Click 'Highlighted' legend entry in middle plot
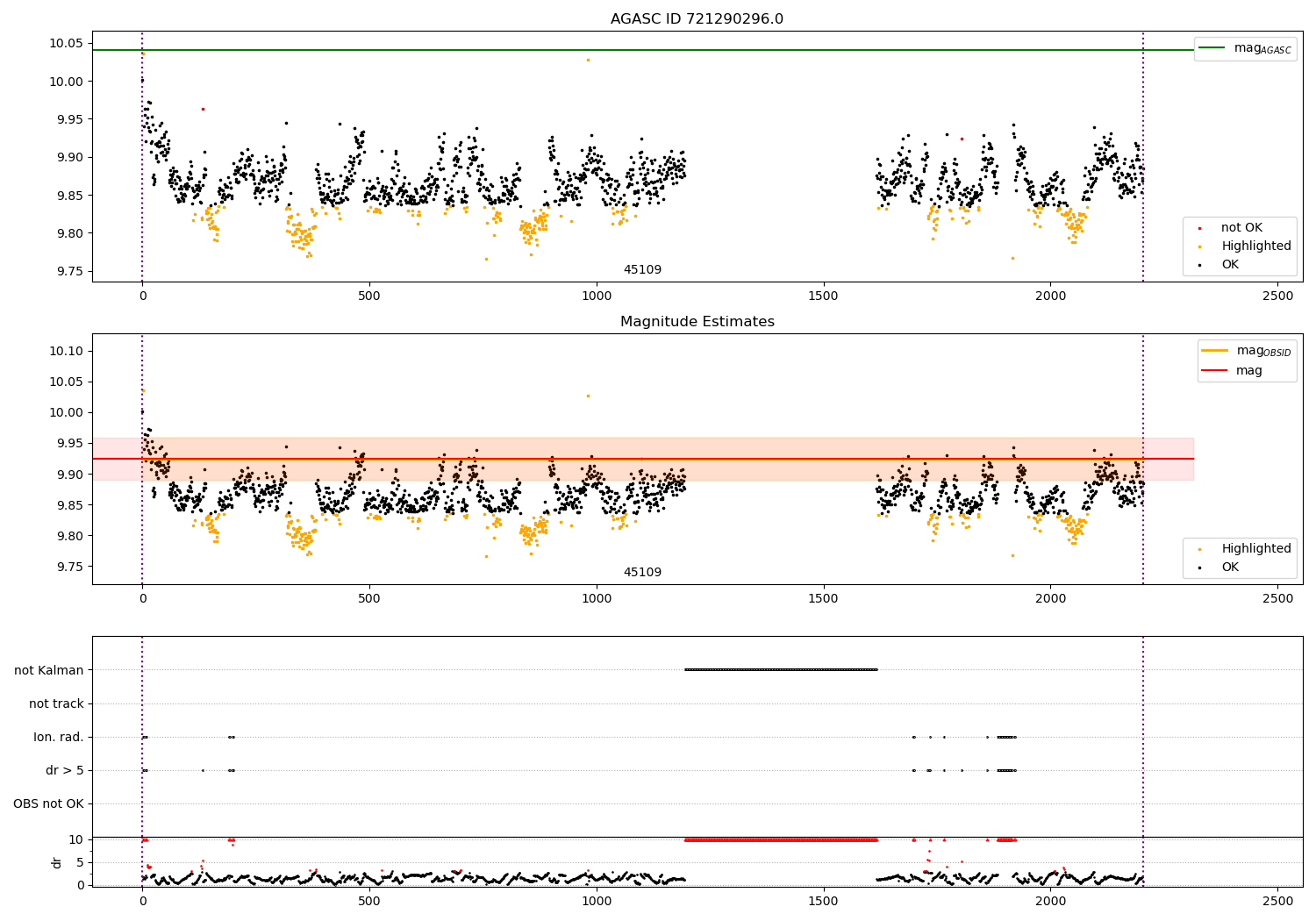The width and height of the screenshot is (1316, 921). 1255,549
